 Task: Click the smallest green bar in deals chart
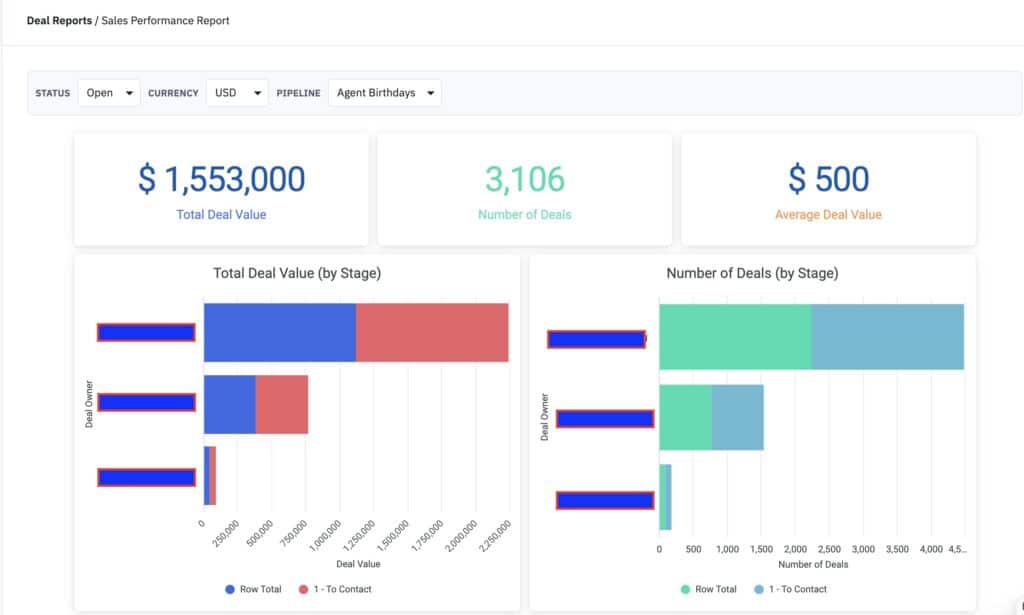point(663,497)
